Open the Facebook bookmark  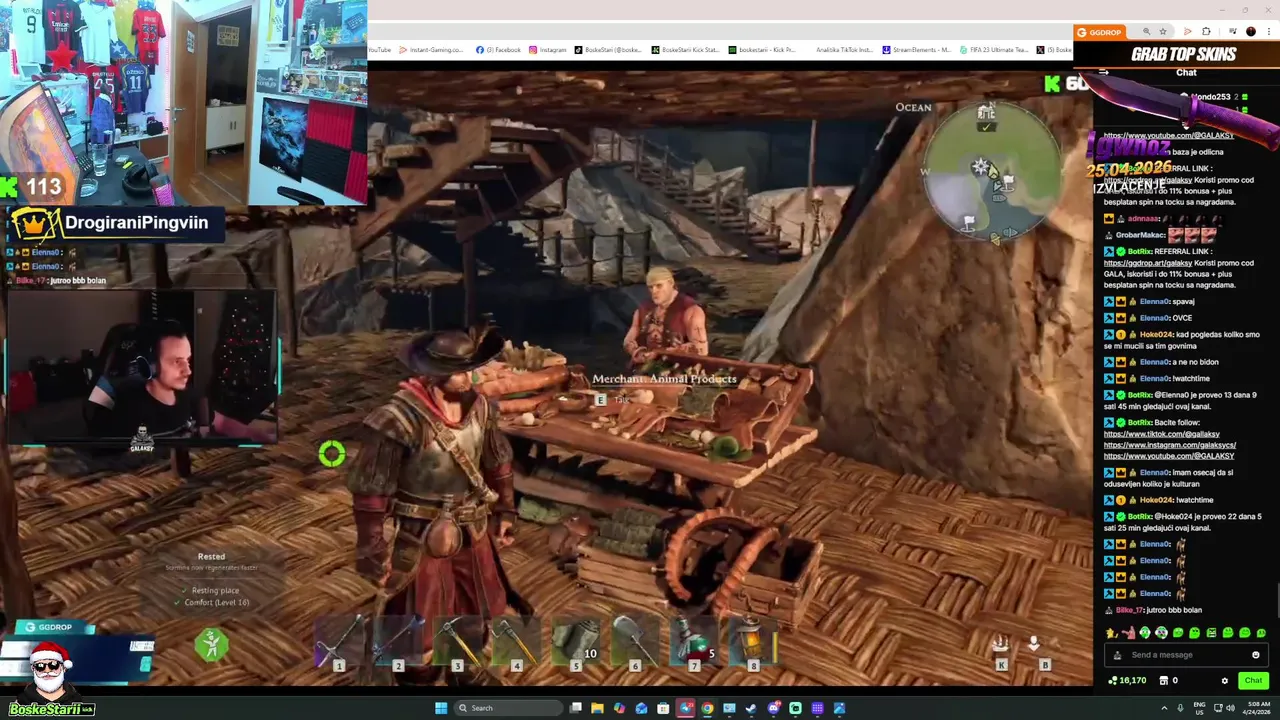coord(499,50)
